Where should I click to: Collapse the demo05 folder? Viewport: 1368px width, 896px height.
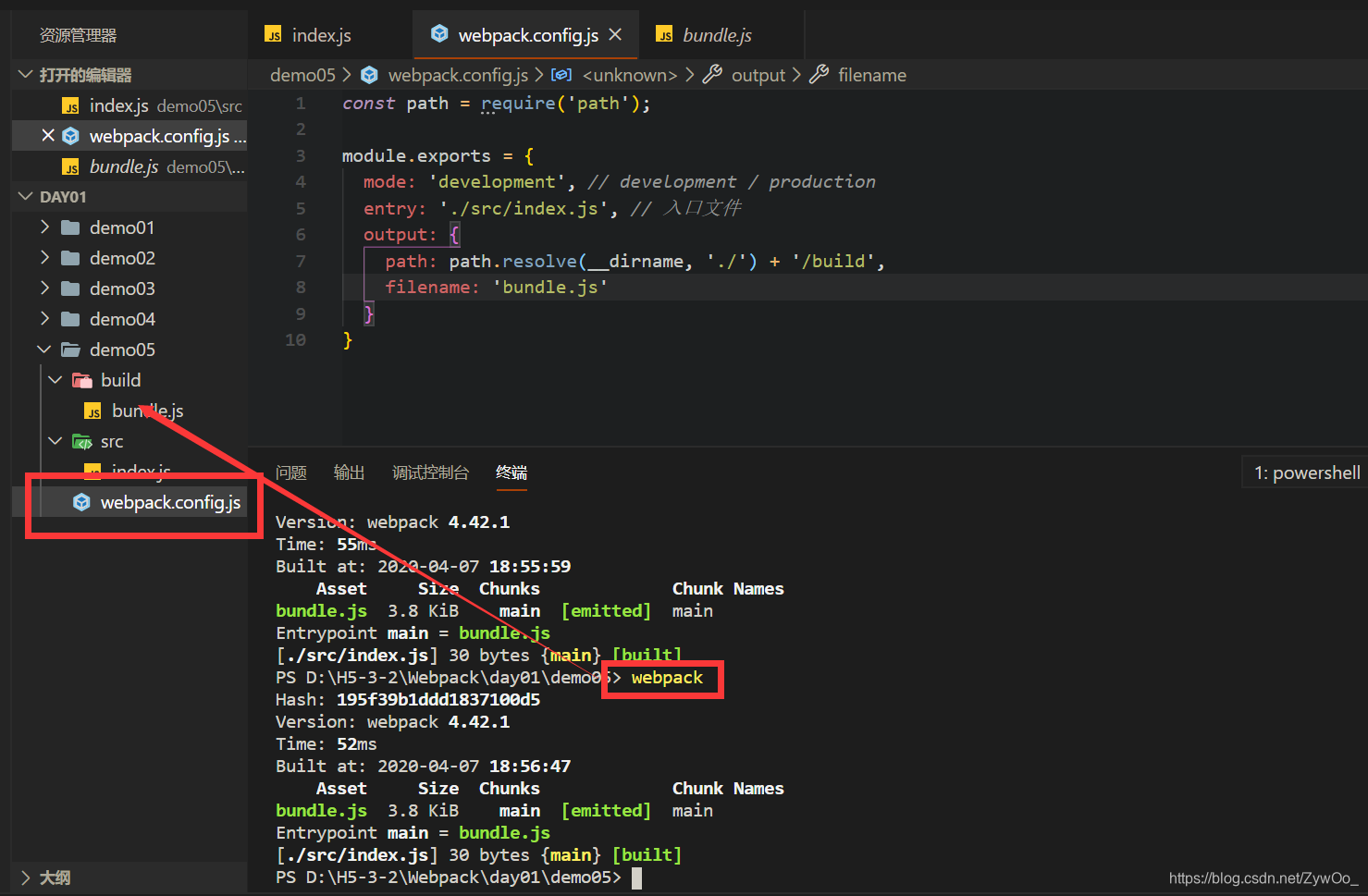pyautogui.click(x=44, y=349)
